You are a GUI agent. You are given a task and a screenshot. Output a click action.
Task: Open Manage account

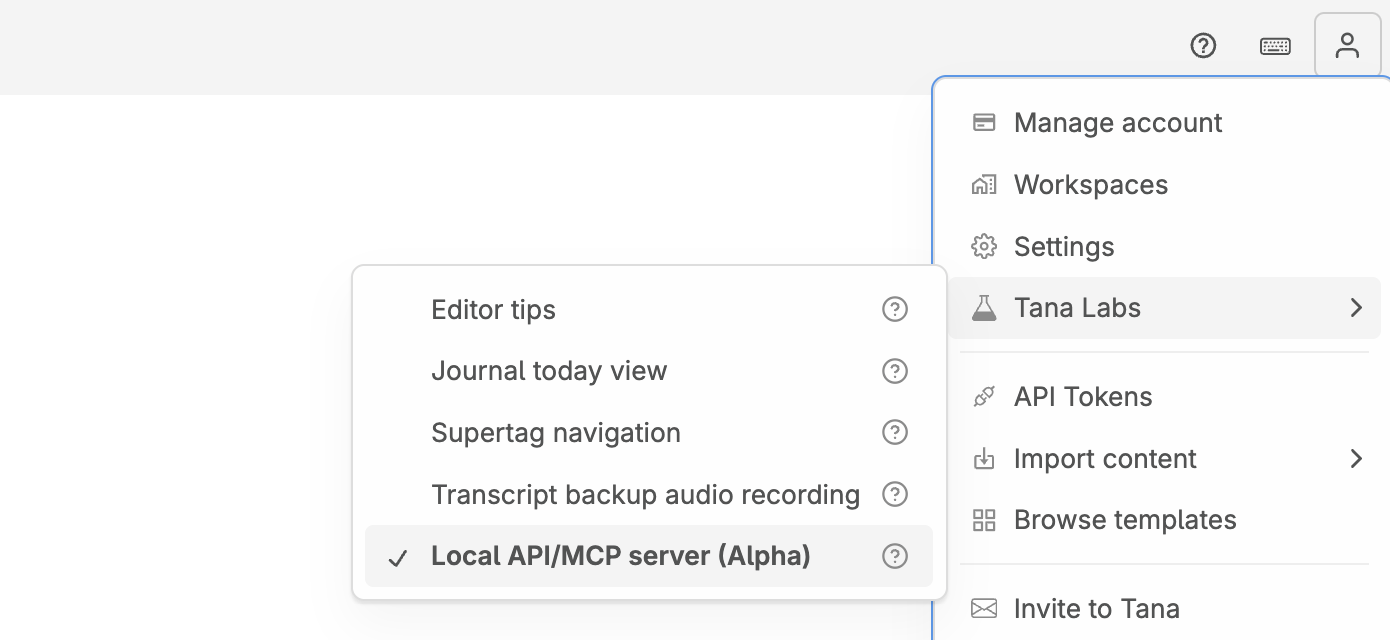1117,123
